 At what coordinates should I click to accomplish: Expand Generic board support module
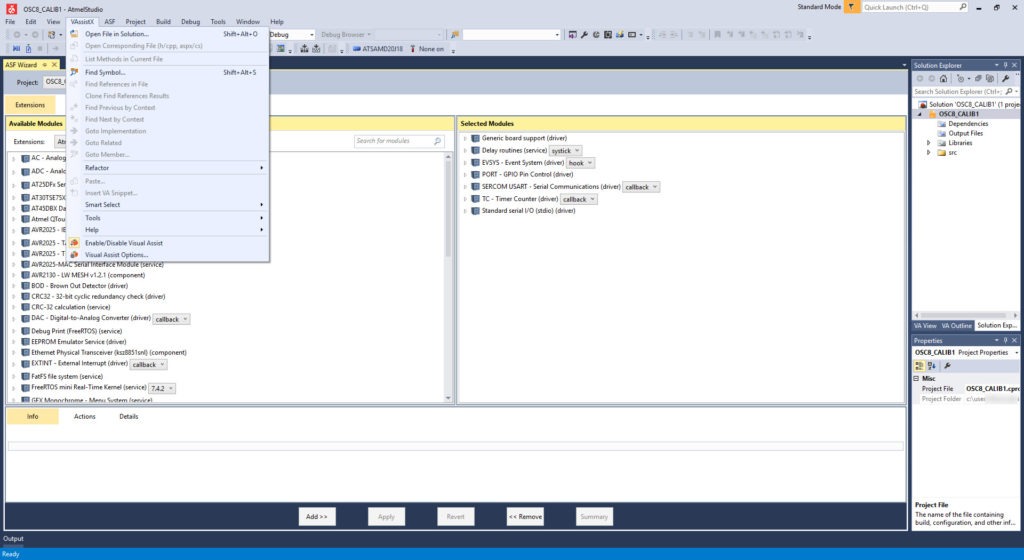465,138
